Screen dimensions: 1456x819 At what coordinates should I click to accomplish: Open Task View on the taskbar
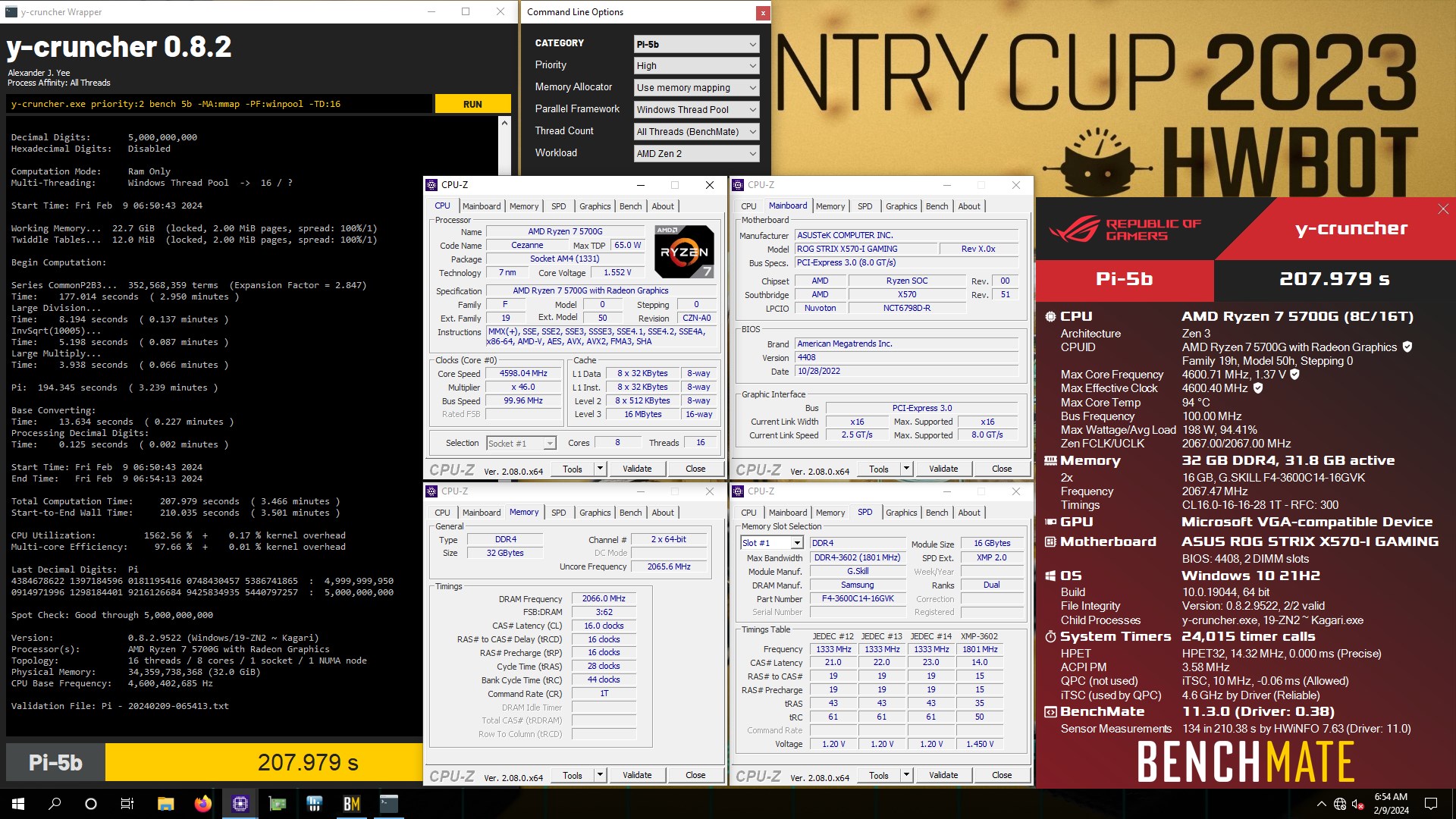click(127, 804)
